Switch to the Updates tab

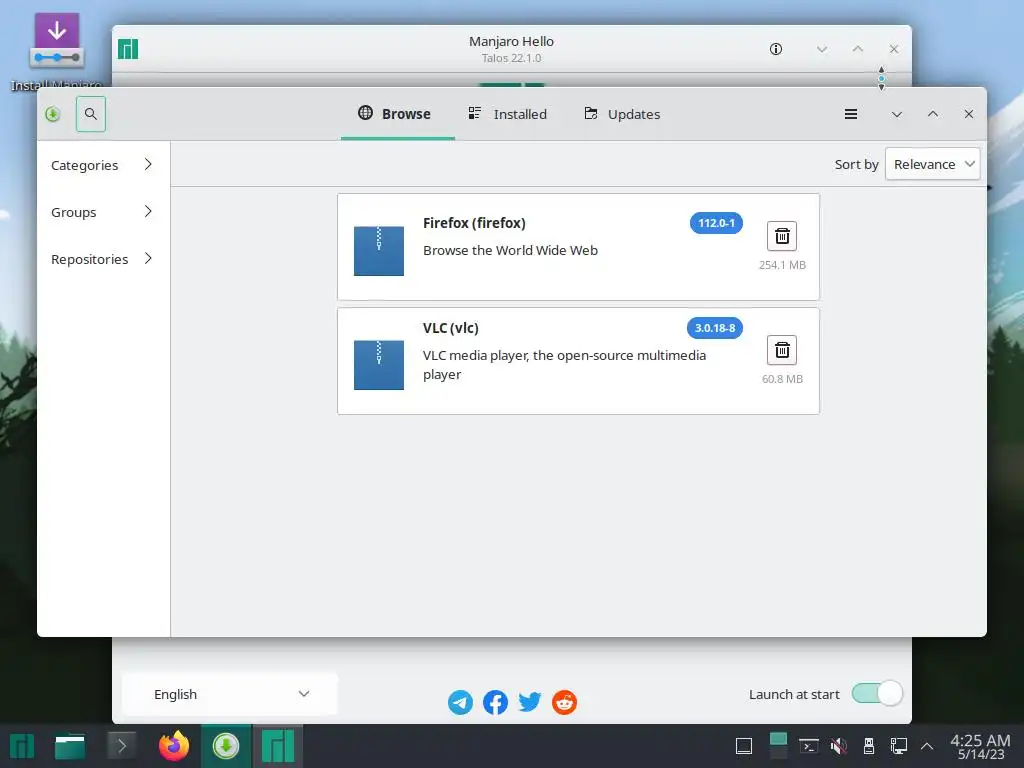pyautogui.click(x=622, y=114)
